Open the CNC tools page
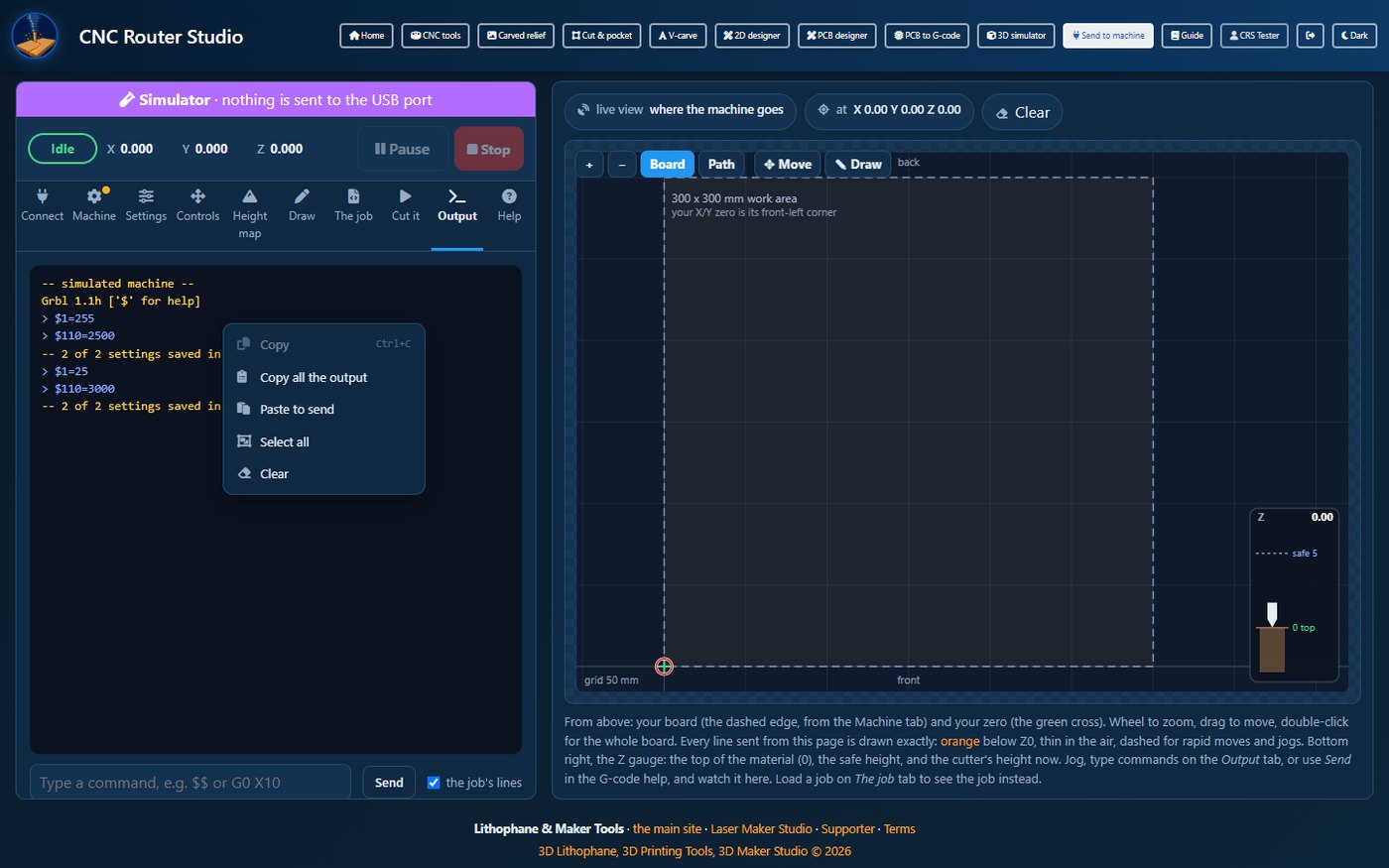Viewport: 1389px width, 868px height. coord(436,36)
